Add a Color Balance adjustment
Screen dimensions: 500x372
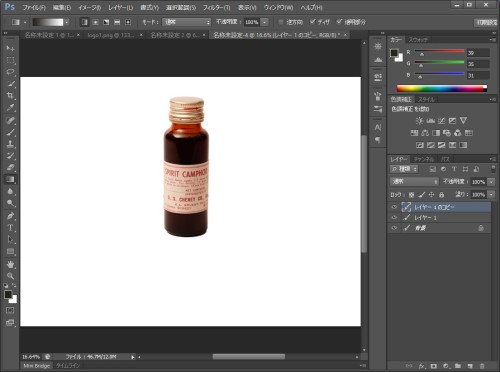click(x=425, y=133)
